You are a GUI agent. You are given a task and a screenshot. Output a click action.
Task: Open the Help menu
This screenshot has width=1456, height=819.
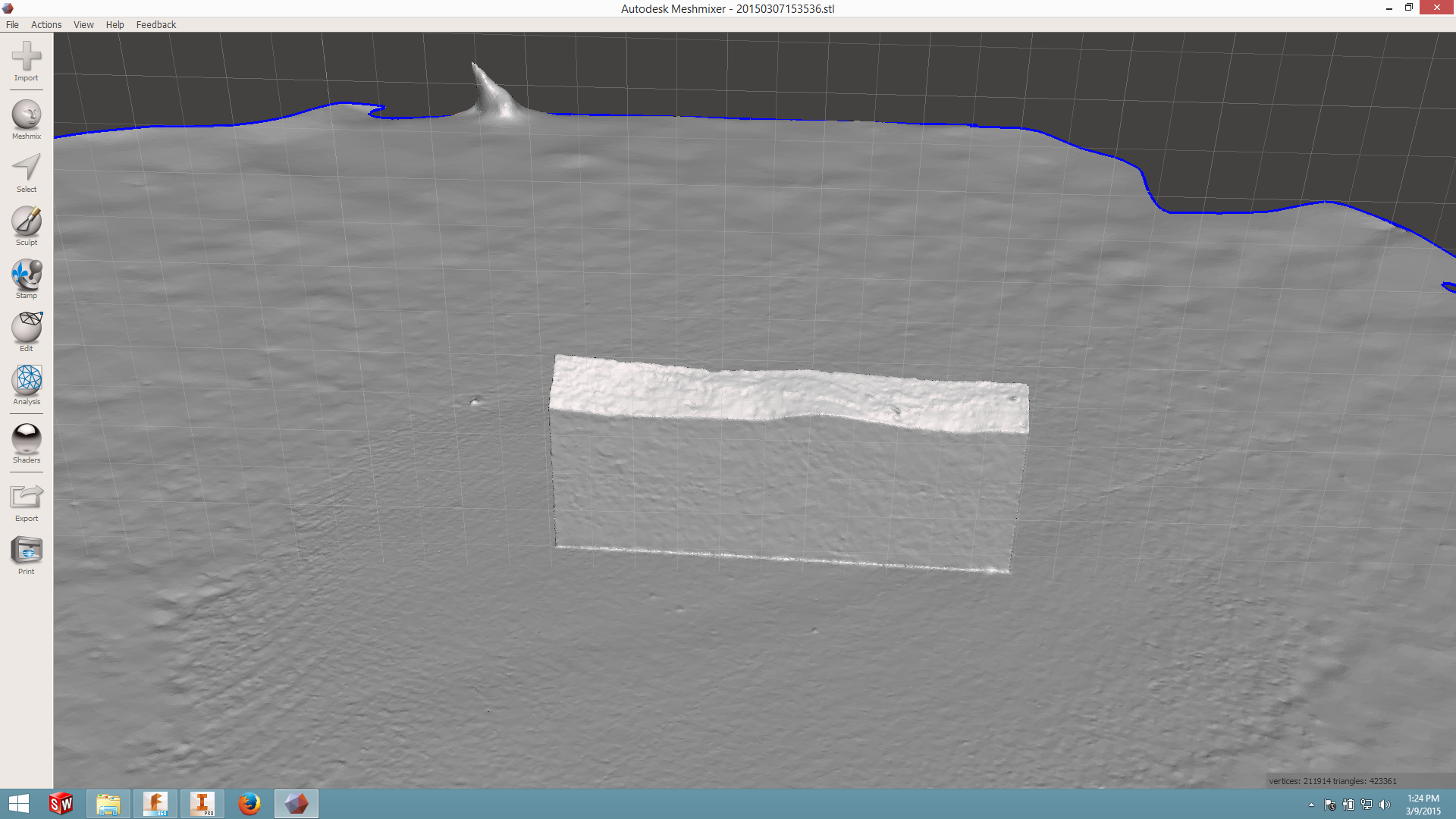[115, 24]
